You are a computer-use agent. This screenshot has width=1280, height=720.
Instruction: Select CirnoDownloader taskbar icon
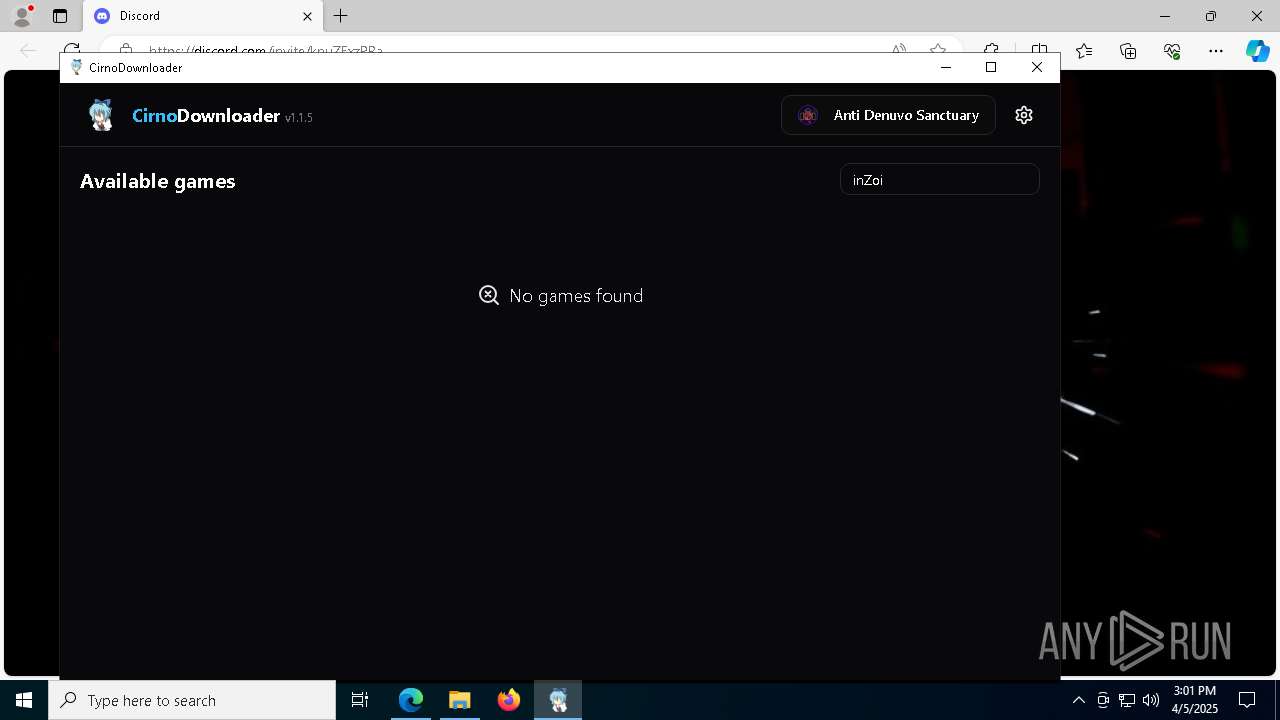click(558, 700)
